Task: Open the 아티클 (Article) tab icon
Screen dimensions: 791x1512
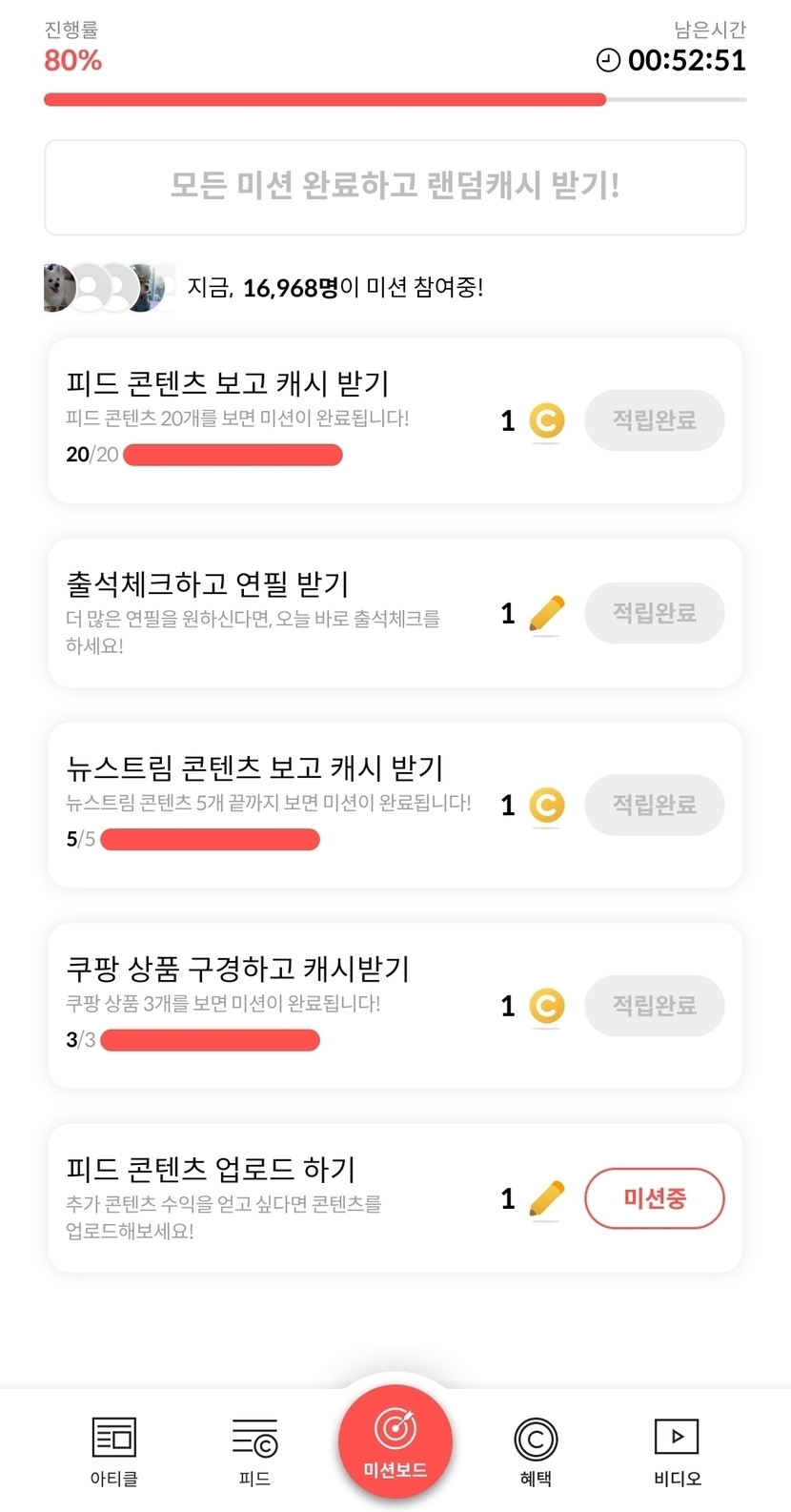Action: [x=114, y=1438]
